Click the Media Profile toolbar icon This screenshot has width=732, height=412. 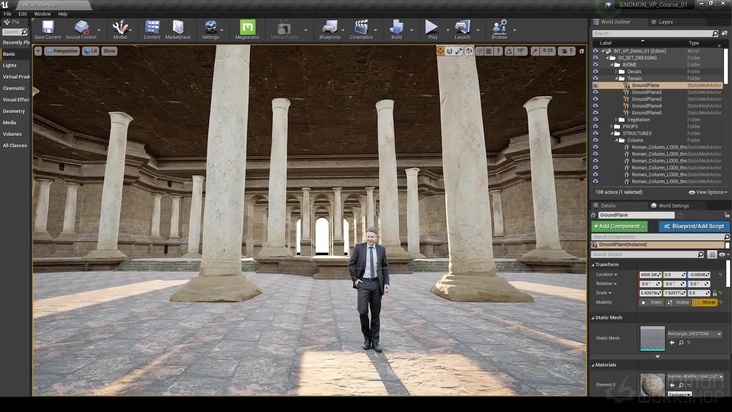click(x=284, y=28)
